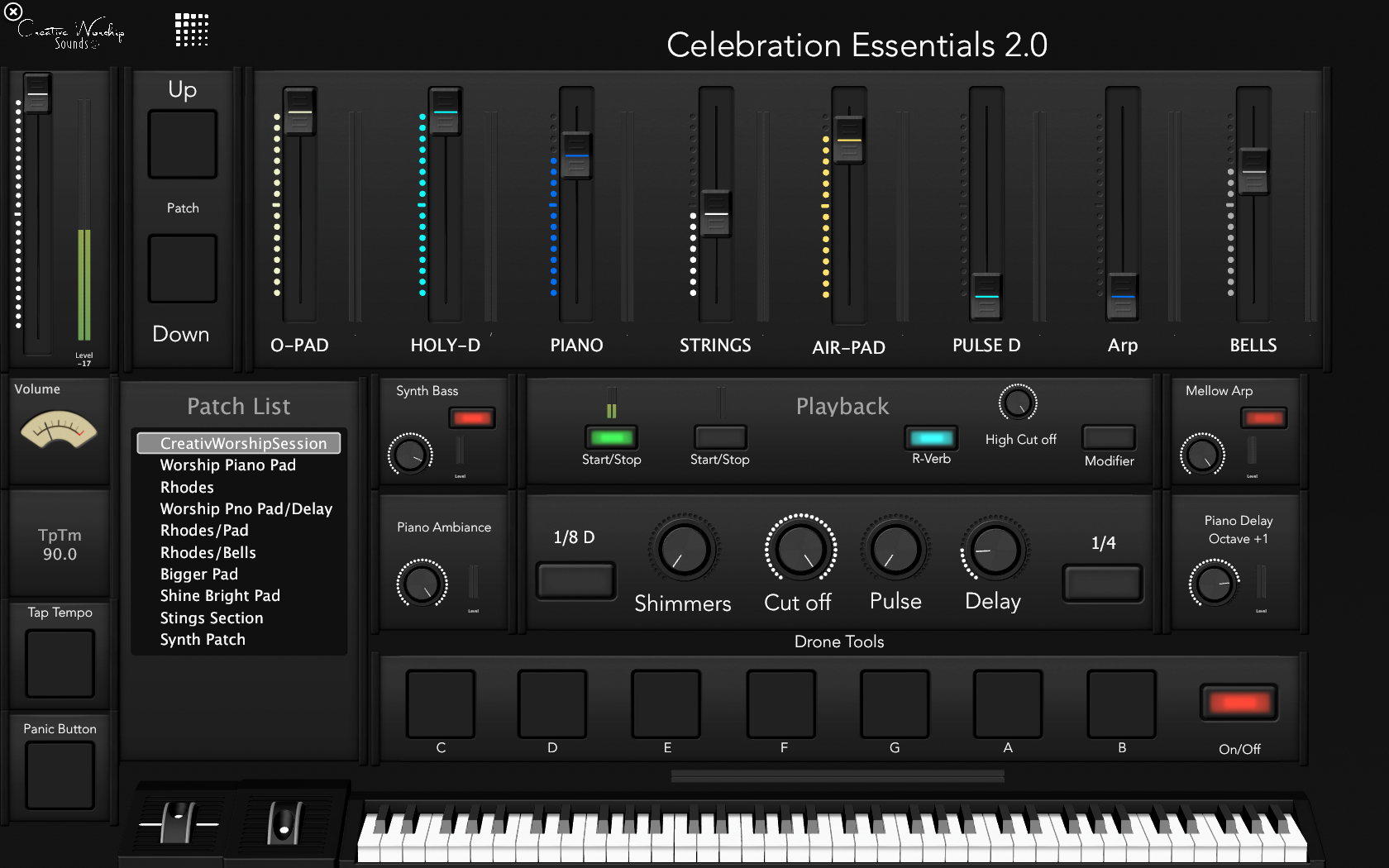Toggle the 1/8 D button

576,580
